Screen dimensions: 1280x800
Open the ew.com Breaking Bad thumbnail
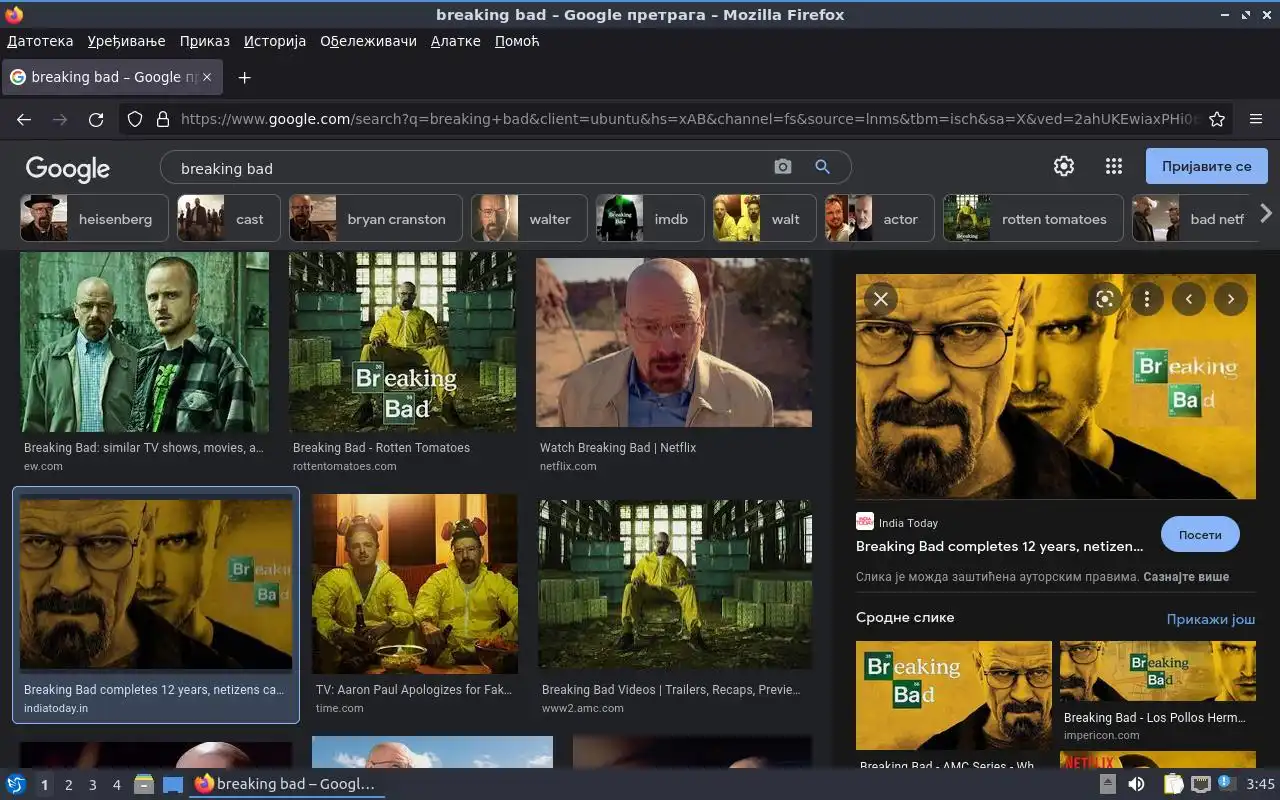144,342
